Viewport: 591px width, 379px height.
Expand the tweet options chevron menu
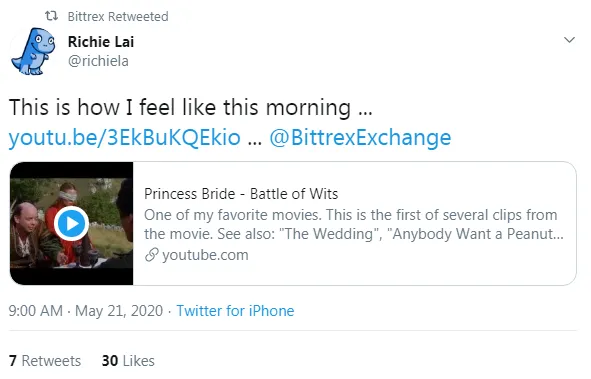(569, 40)
